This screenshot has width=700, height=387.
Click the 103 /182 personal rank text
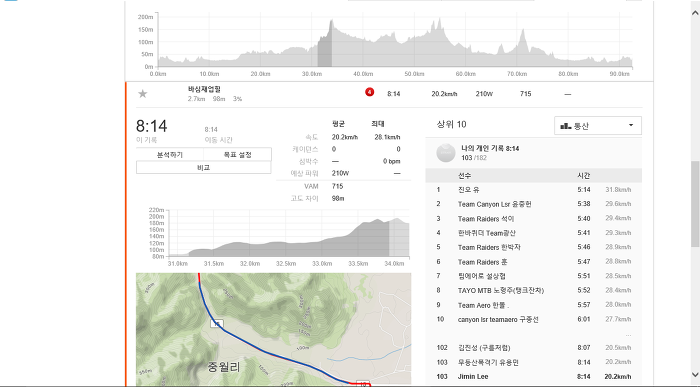point(474,158)
